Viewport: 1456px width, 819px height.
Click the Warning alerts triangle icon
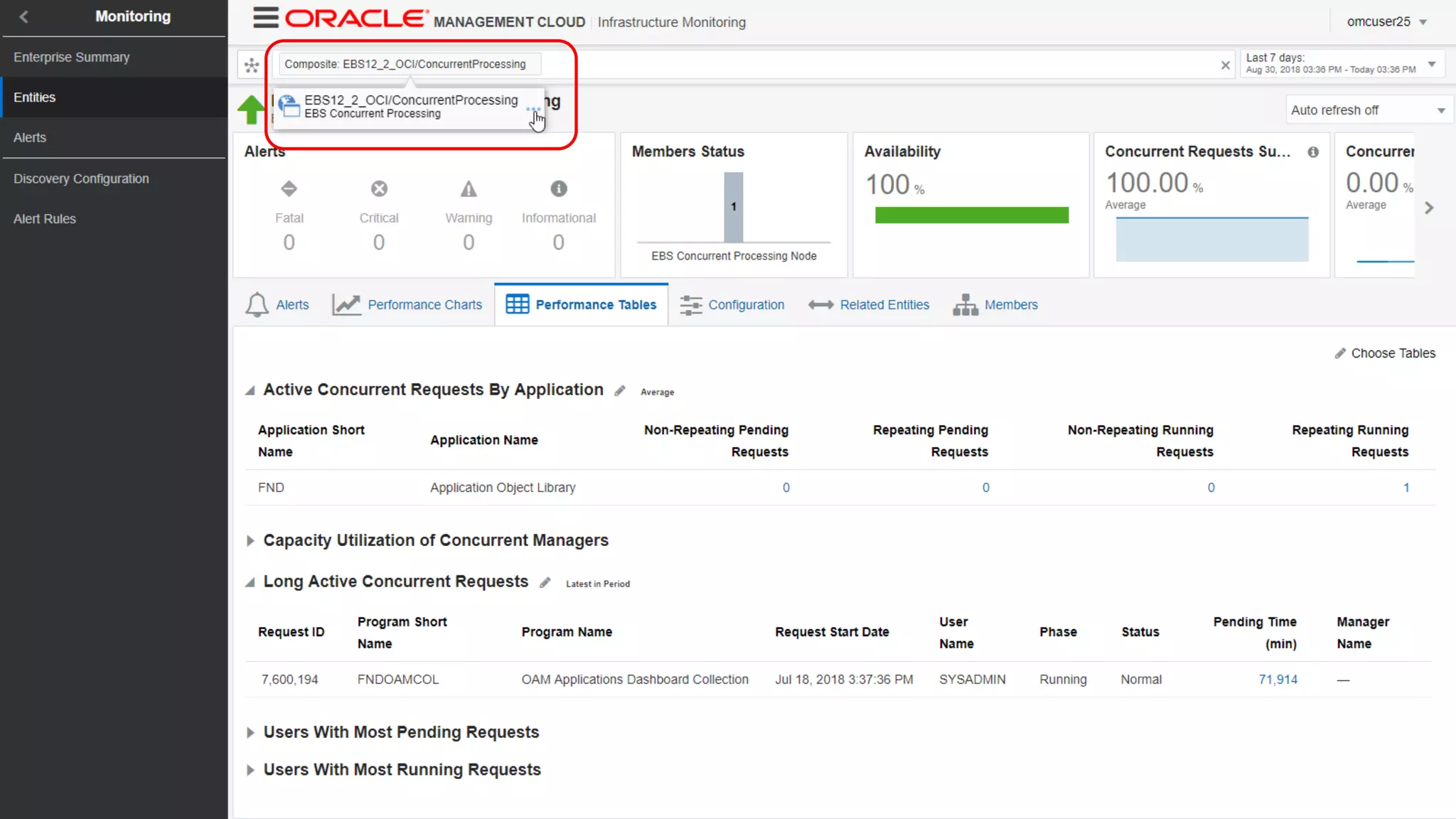469,188
